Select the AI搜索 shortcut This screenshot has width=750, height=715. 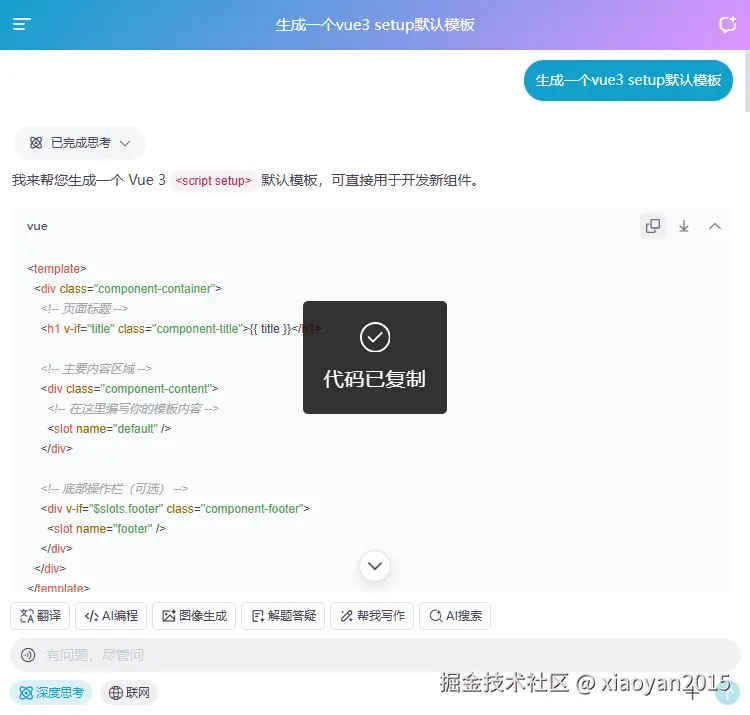click(455, 616)
